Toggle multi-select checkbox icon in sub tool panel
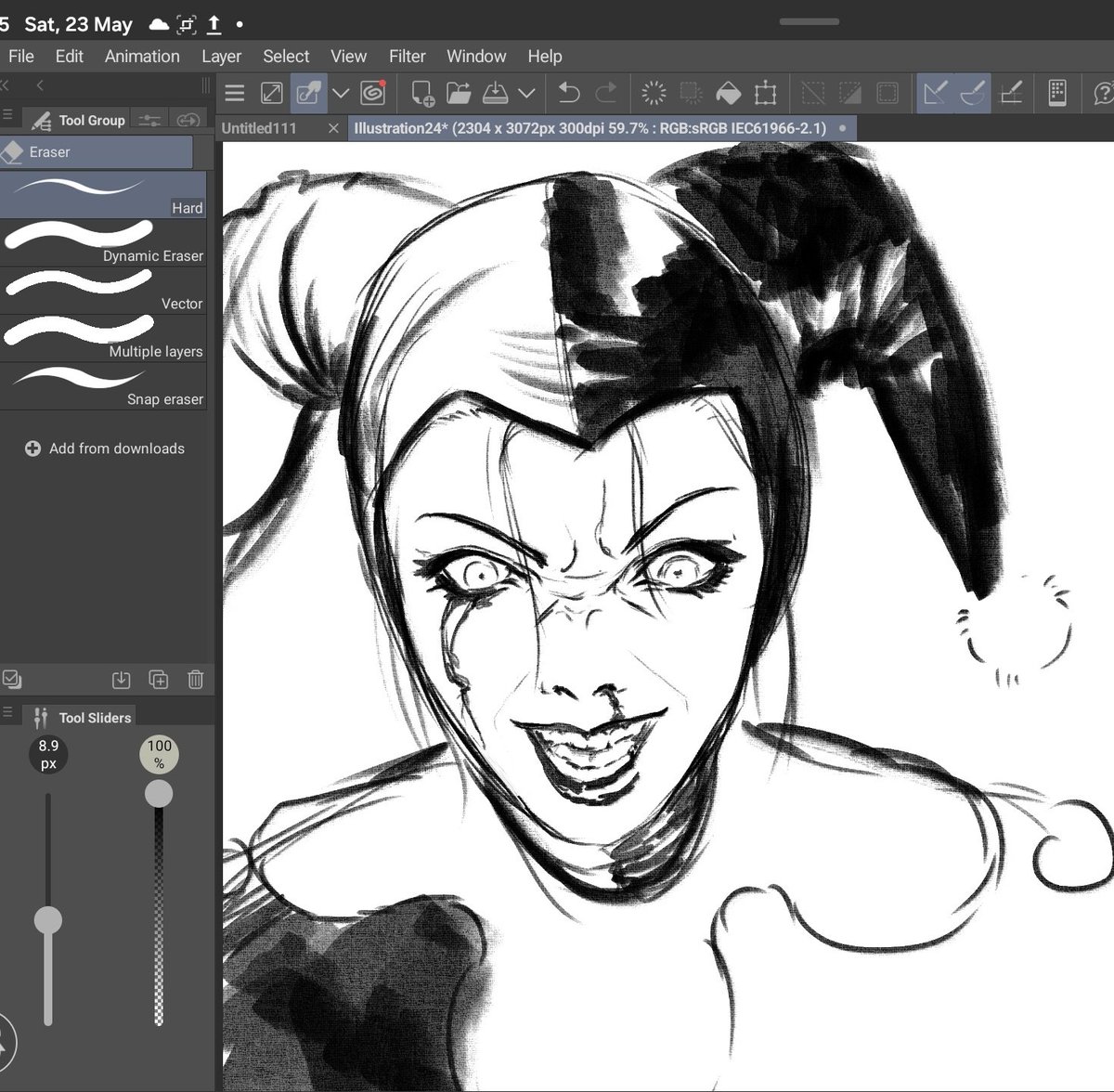The height and width of the screenshot is (1092, 1114). [x=11, y=680]
